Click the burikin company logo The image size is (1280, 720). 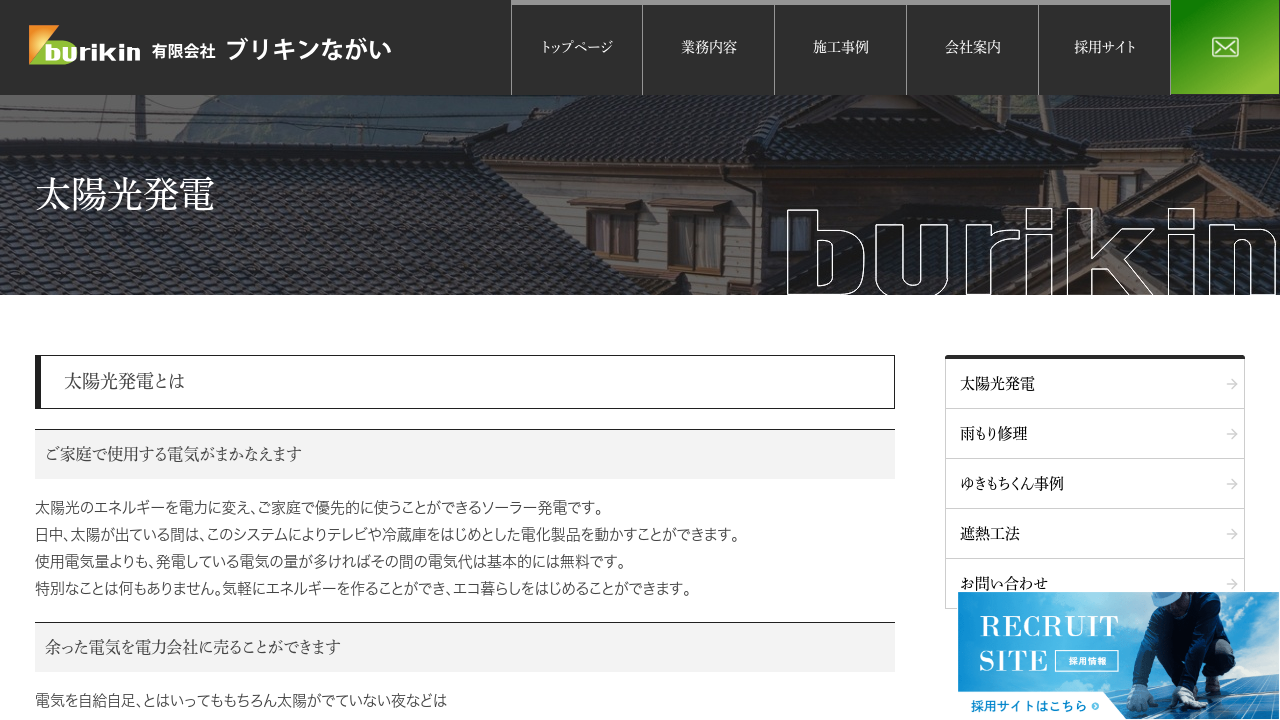85,46
